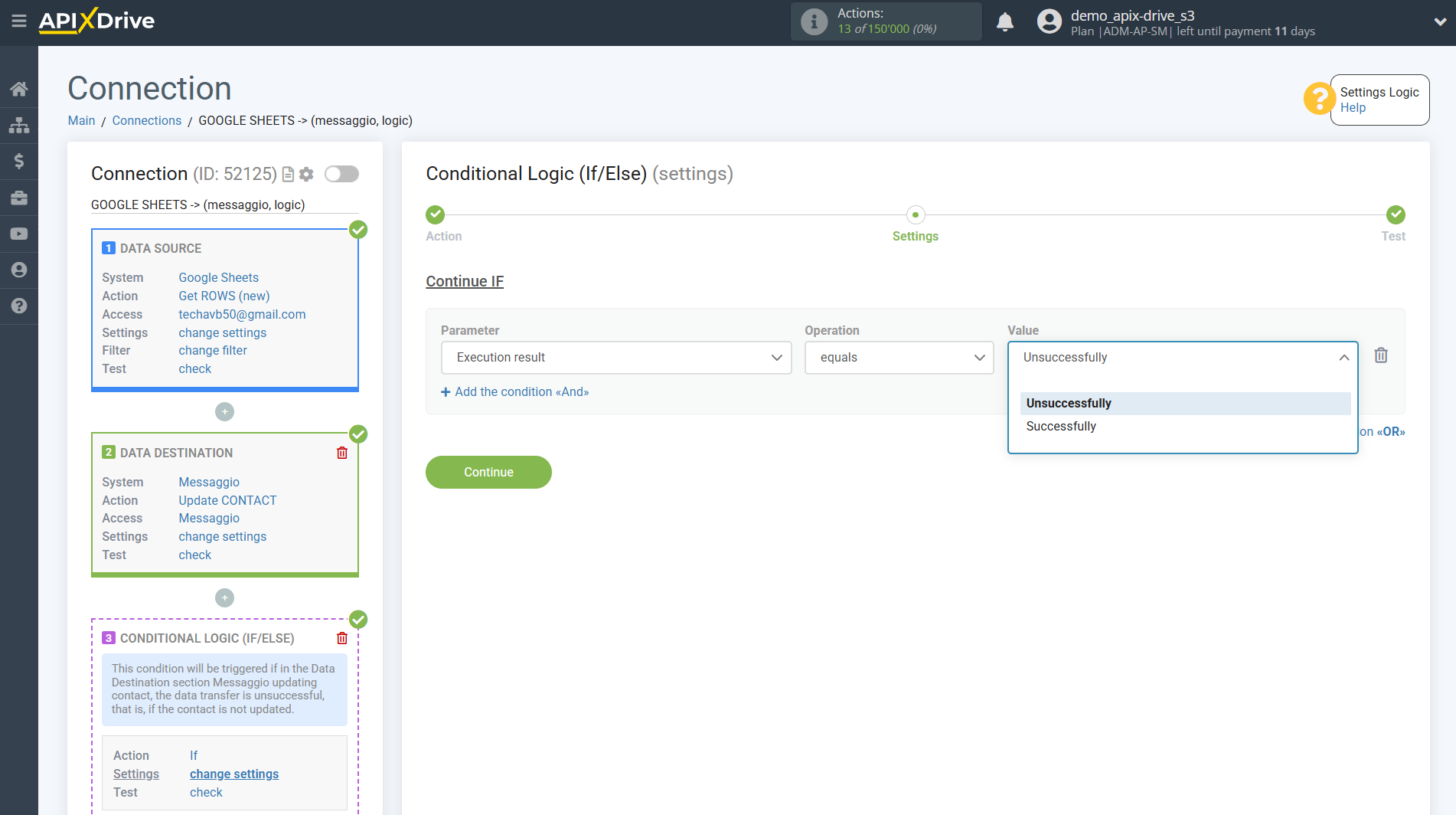Click Conditional Logic change settings

coord(234,774)
